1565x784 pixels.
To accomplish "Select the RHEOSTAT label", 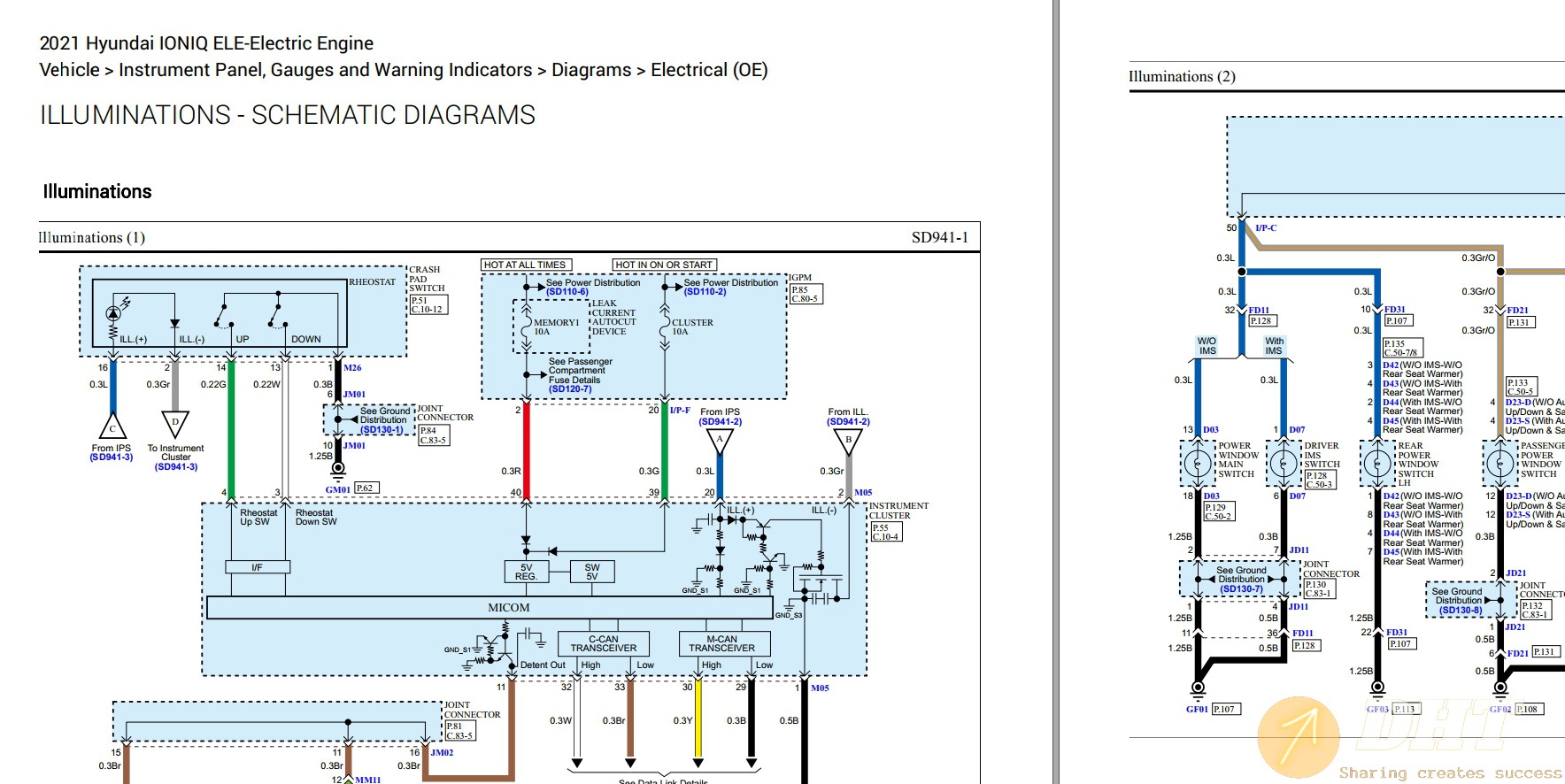I will tap(372, 282).
